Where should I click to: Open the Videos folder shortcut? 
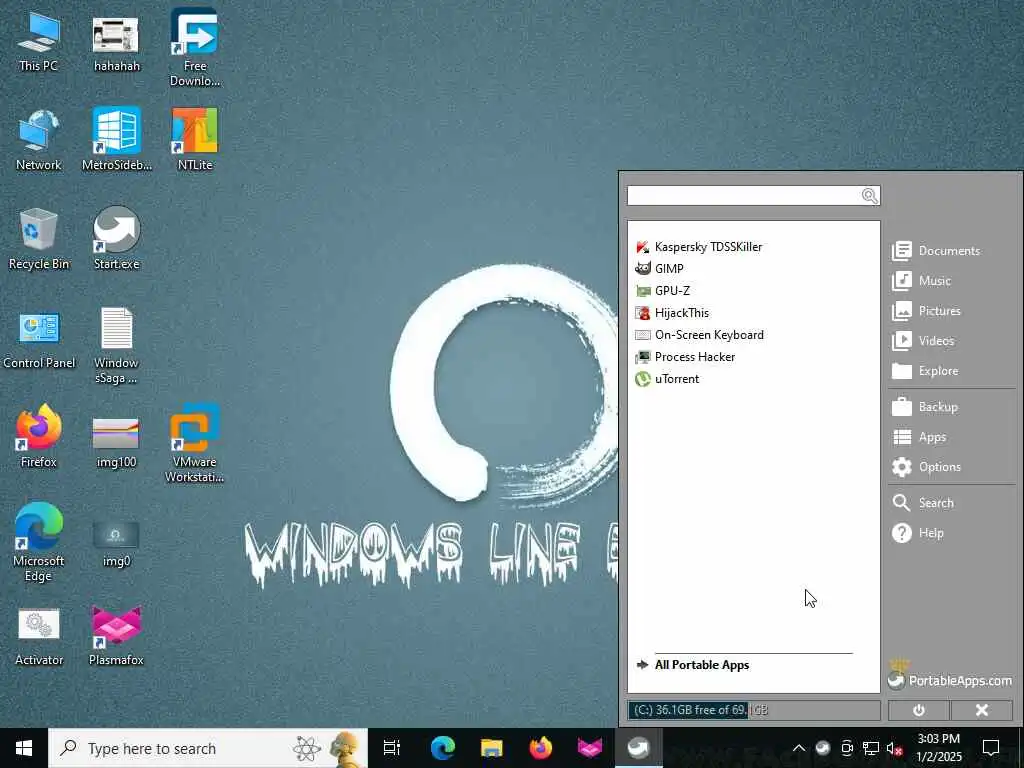pyautogui.click(x=923, y=341)
